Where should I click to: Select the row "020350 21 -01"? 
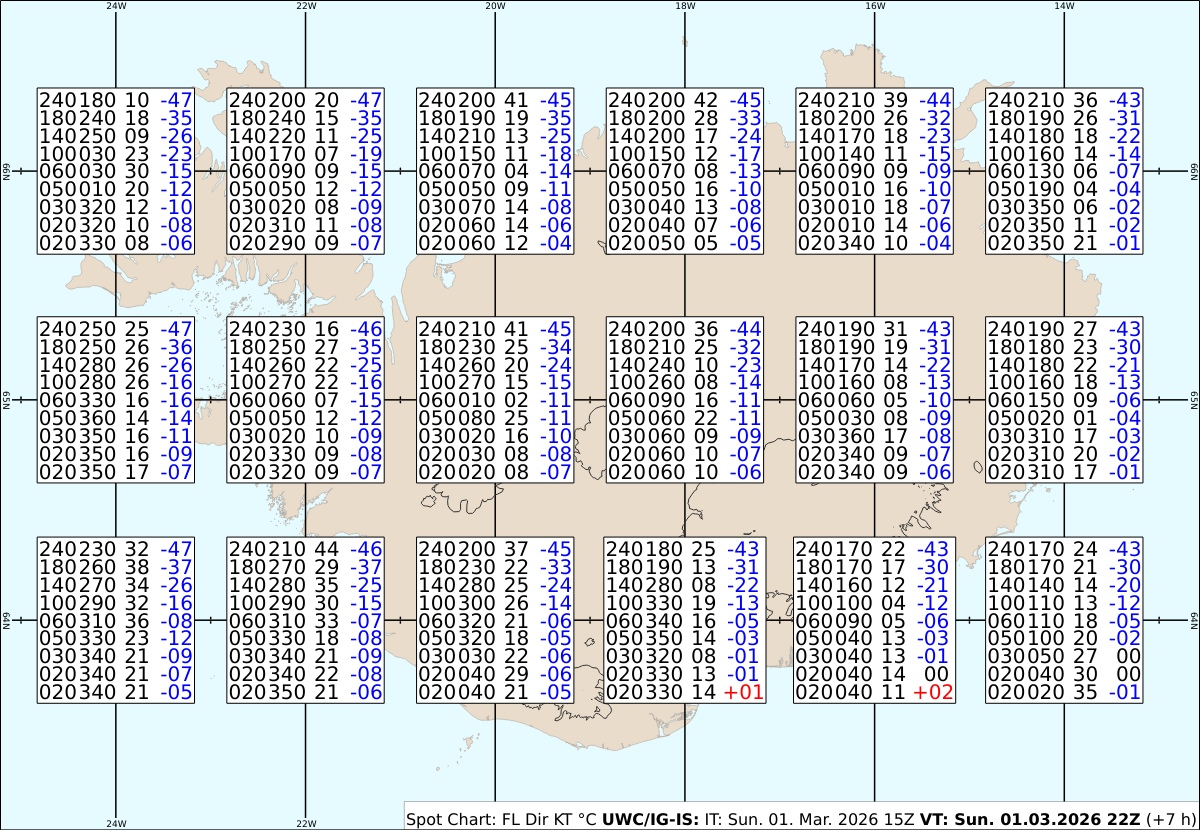pyautogui.click(x=1065, y=243)
